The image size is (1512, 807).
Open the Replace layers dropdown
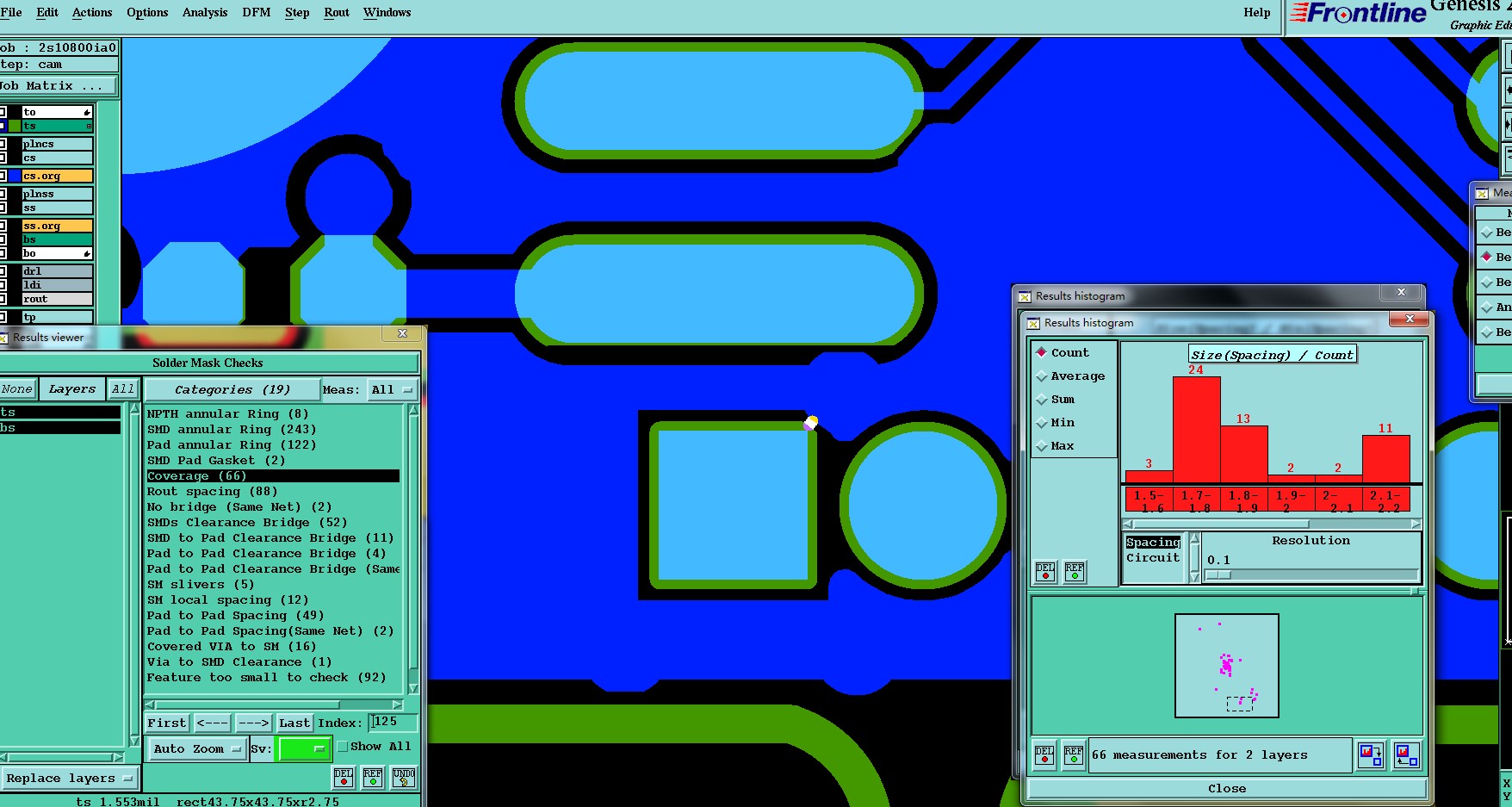pyautogui.click(x=69, y=778)
